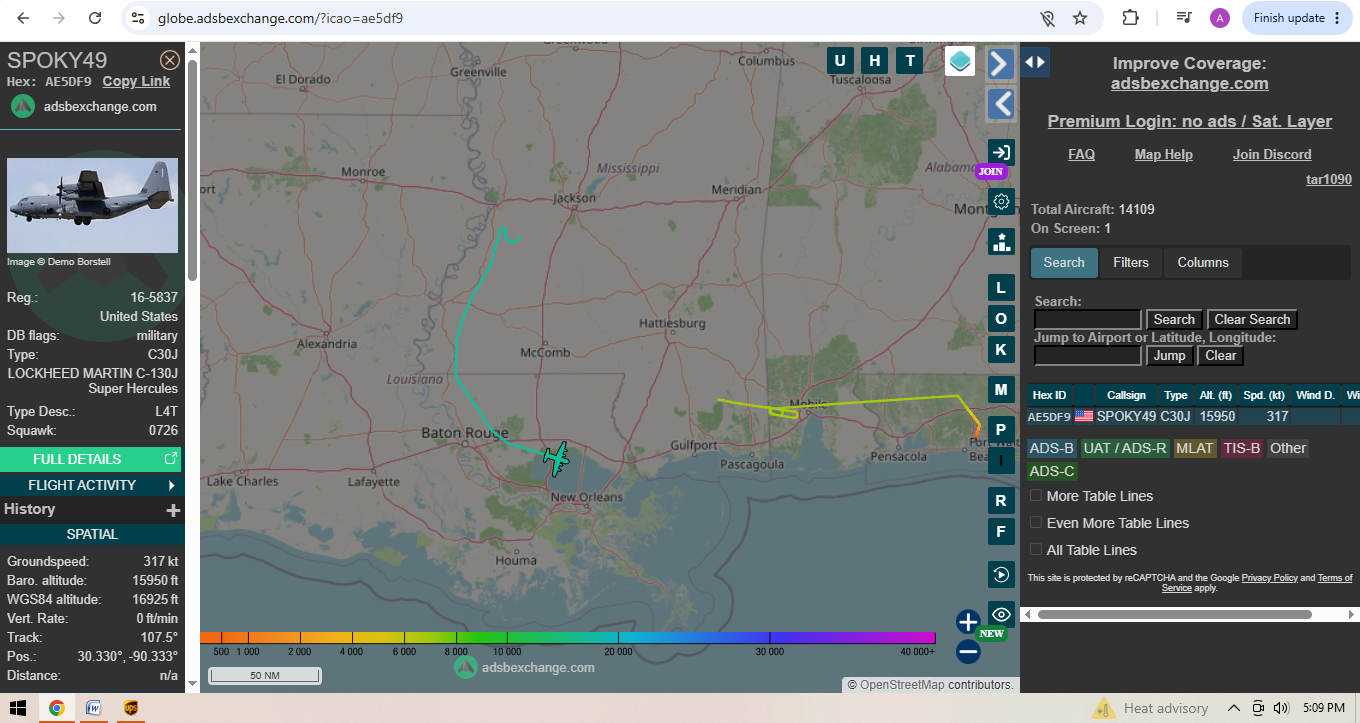1360x723 pixels.
Task: Click the Clear Search button
Action: pos(1252,320)
